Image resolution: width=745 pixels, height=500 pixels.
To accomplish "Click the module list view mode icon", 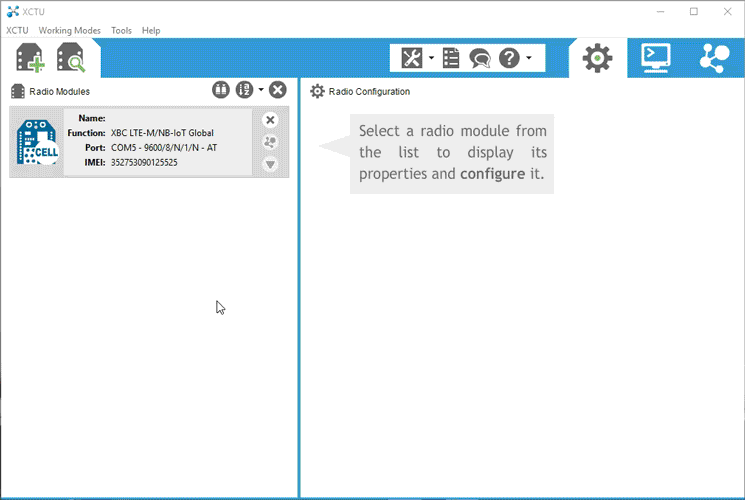I will (x=220, y=89).
